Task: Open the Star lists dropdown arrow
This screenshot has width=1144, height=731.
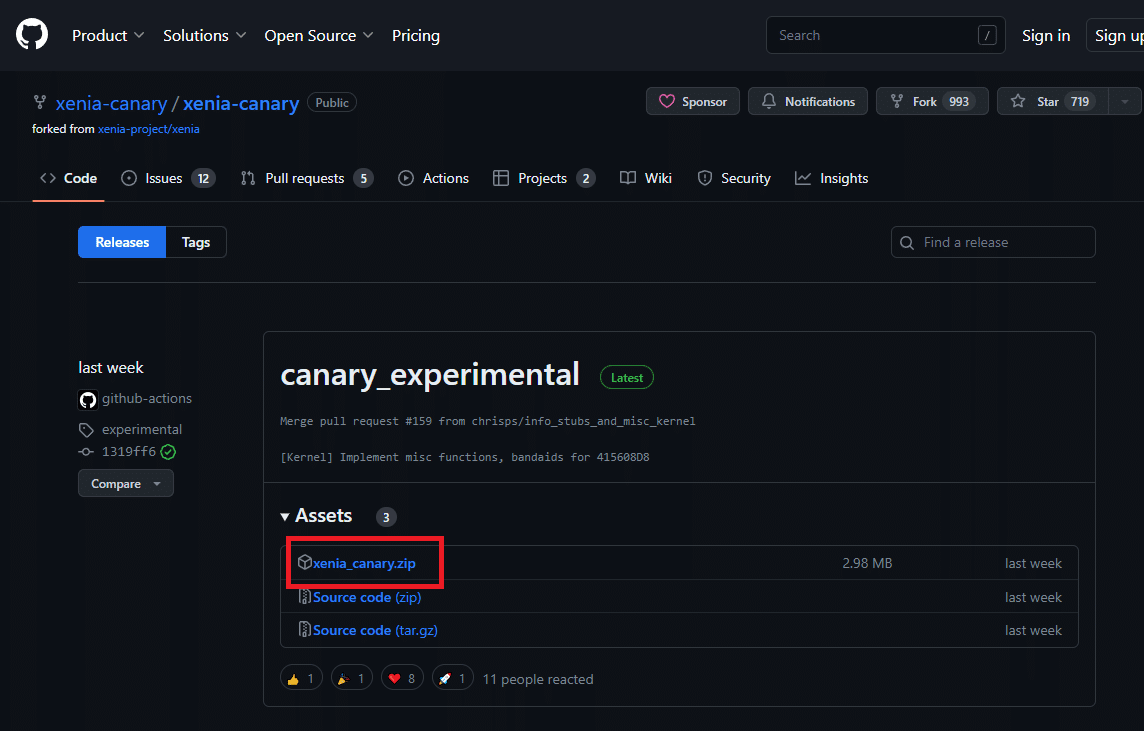Action: point(1125,101)
